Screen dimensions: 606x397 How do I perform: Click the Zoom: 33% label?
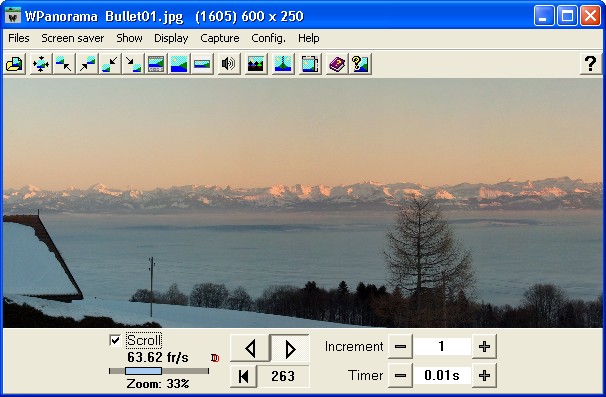click(x=158, y=384)
